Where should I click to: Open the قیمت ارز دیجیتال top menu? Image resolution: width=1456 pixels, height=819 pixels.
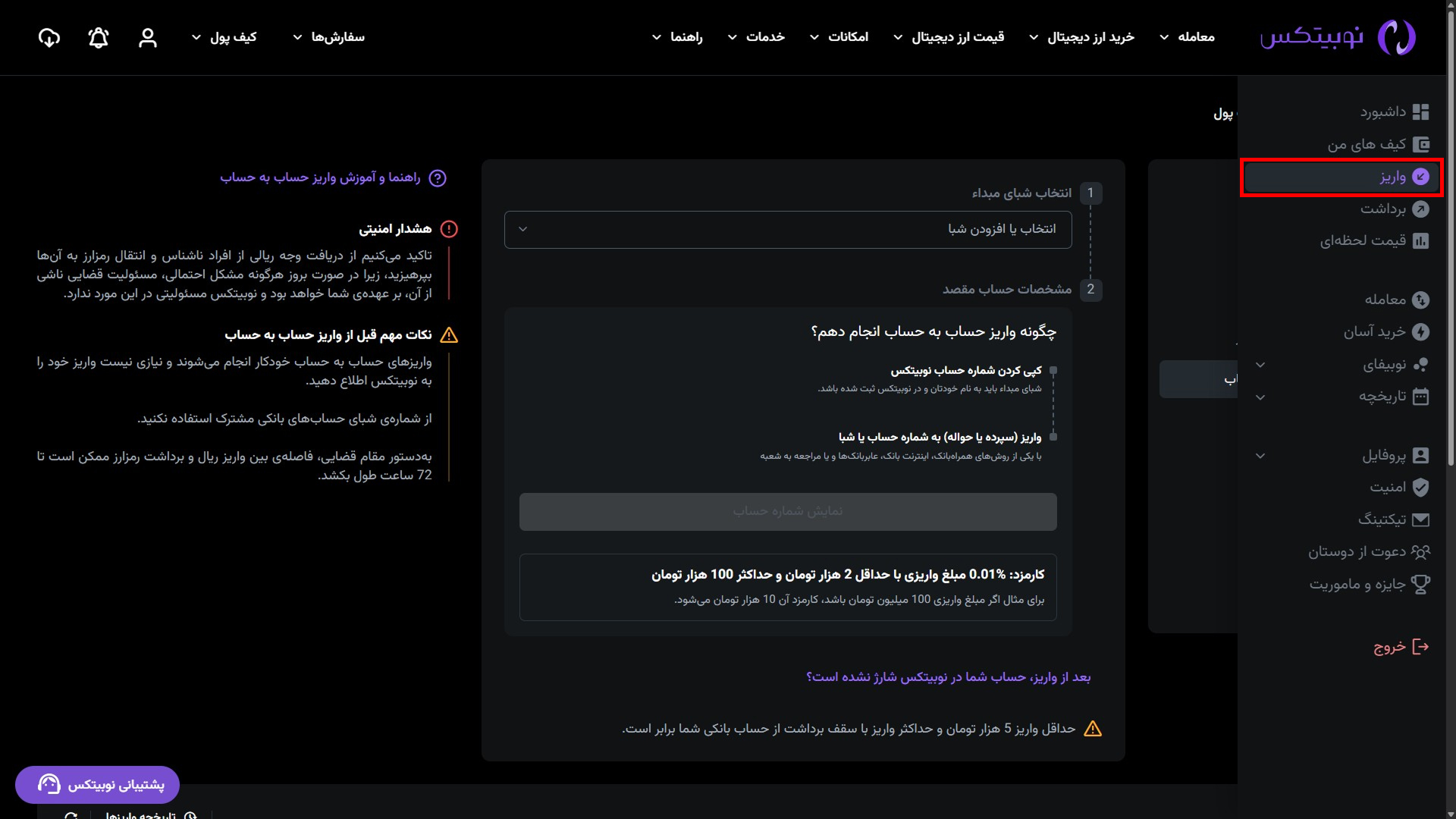(949, 37)
